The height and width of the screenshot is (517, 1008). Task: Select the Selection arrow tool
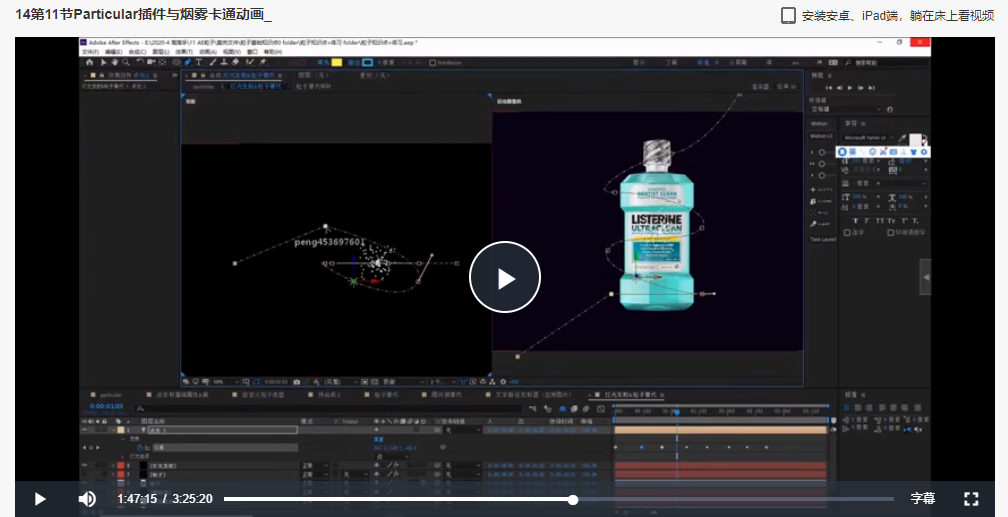tap(104, 62)
